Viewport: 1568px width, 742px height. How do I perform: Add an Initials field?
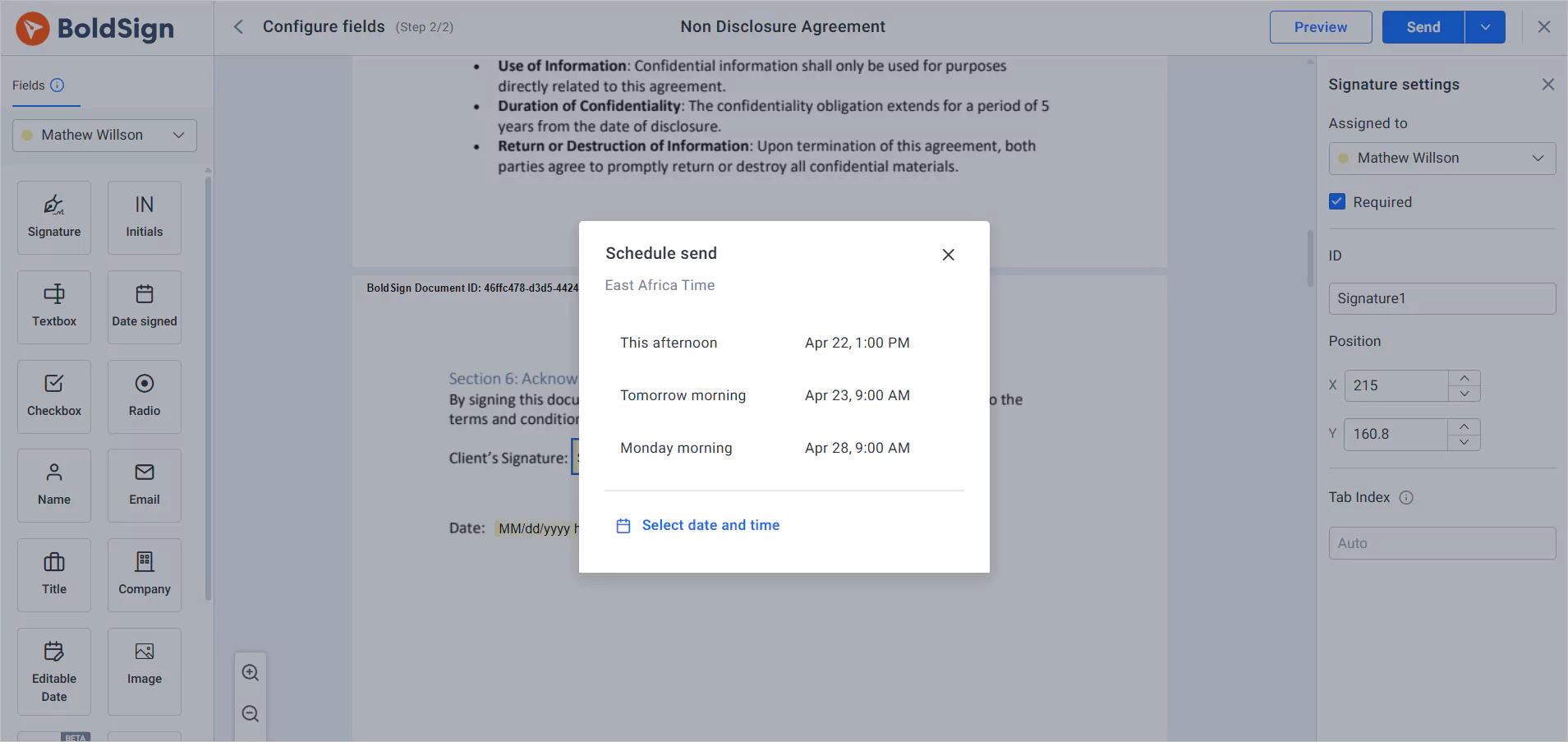coord(145,218)
